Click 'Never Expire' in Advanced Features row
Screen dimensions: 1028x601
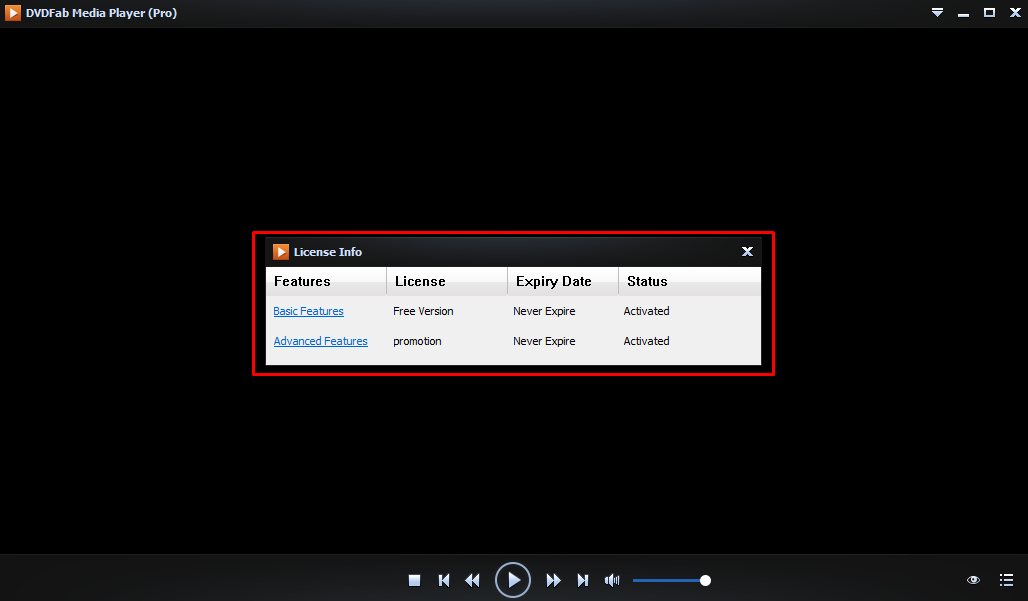pyautogui.click(x=544, y=341)
